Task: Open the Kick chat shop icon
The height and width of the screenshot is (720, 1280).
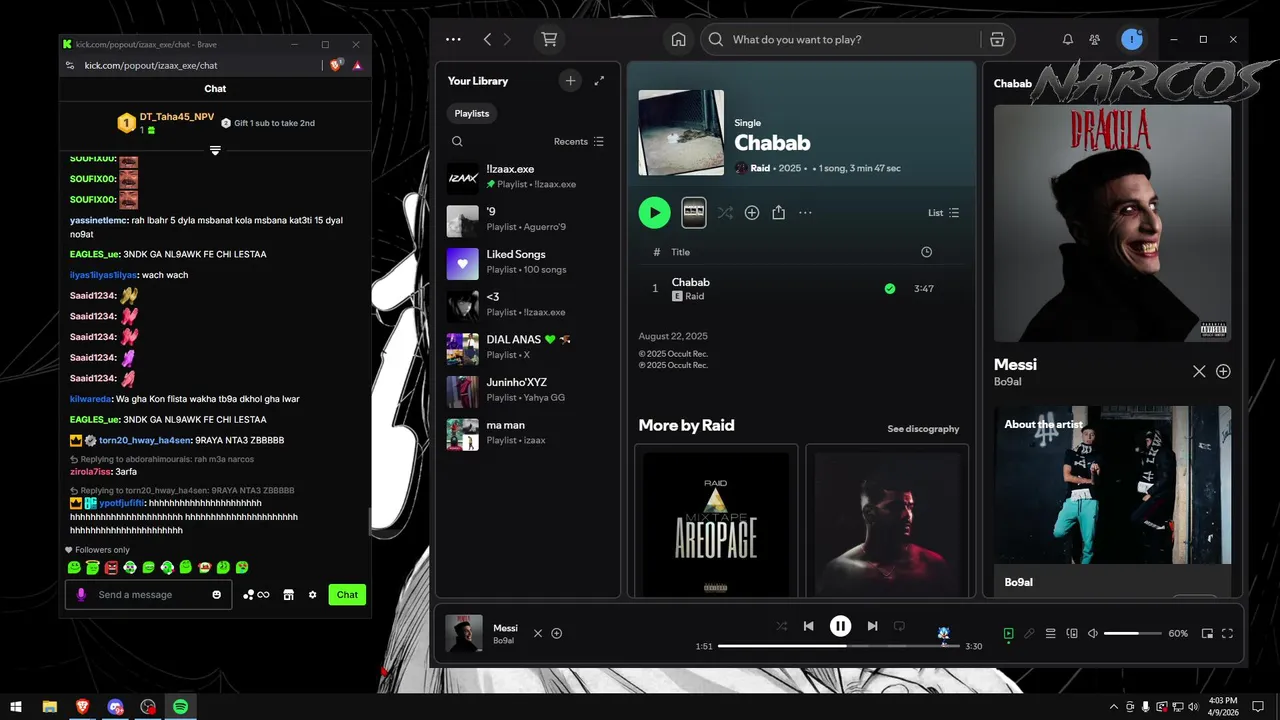Action: click(288, 595)
